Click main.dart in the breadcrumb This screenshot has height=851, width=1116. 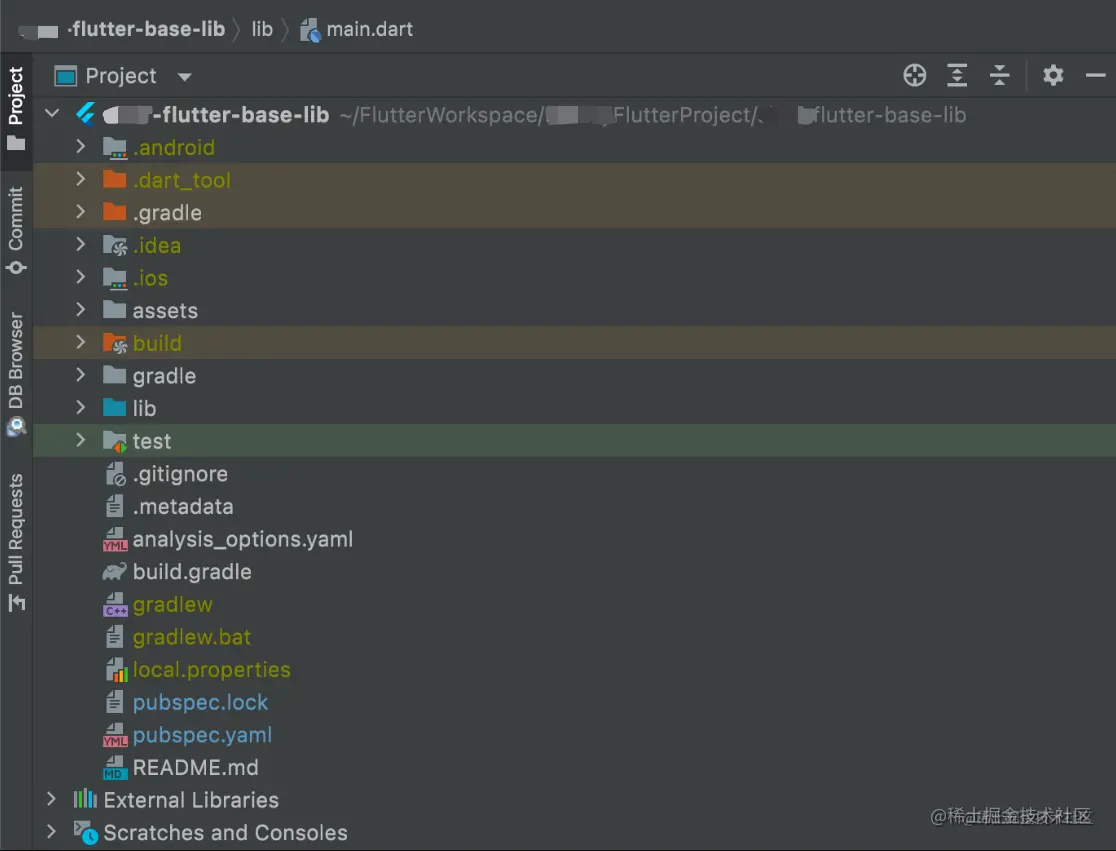369,29
